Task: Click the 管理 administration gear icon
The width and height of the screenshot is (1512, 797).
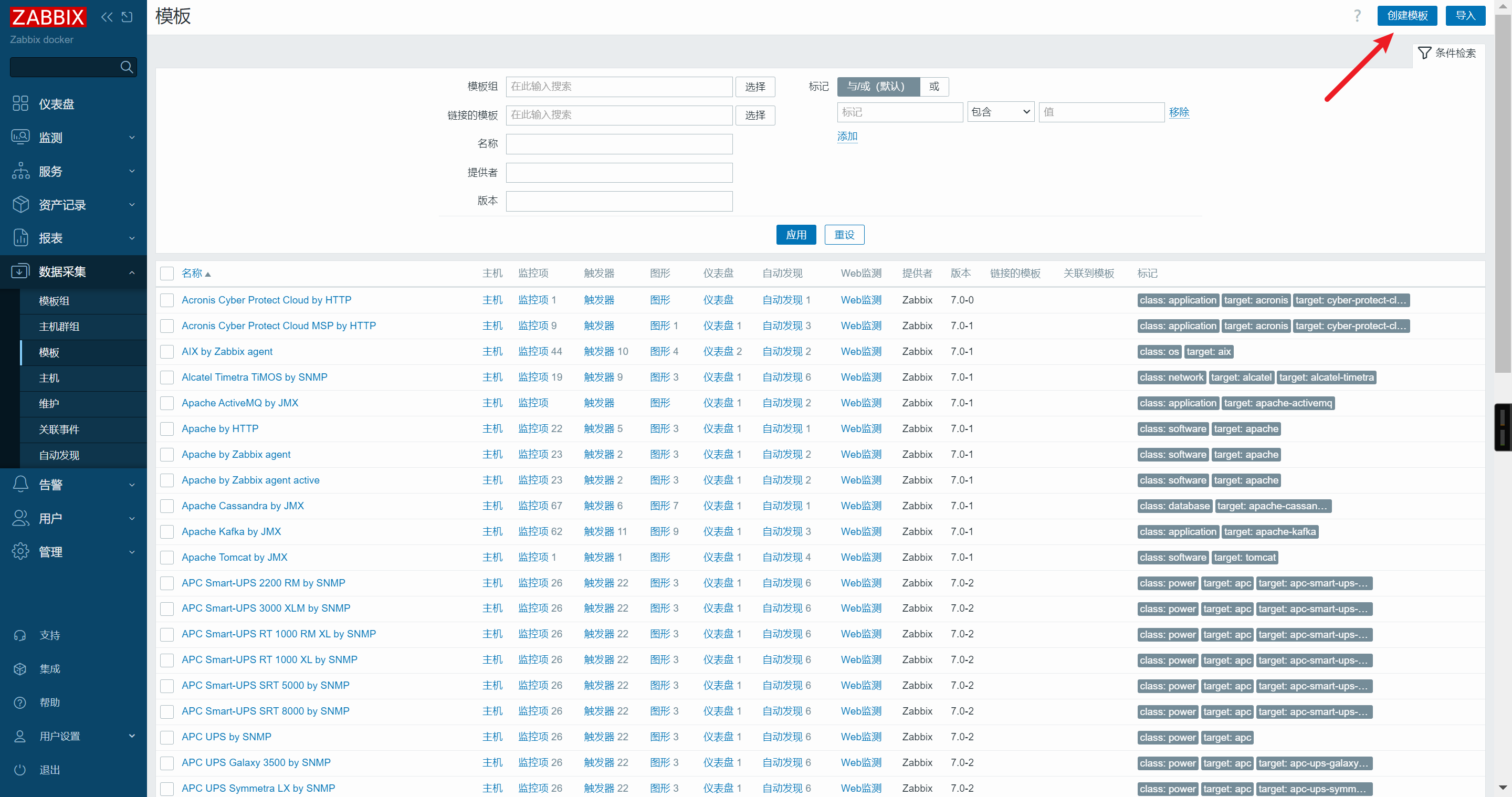Action: (20, 551)
